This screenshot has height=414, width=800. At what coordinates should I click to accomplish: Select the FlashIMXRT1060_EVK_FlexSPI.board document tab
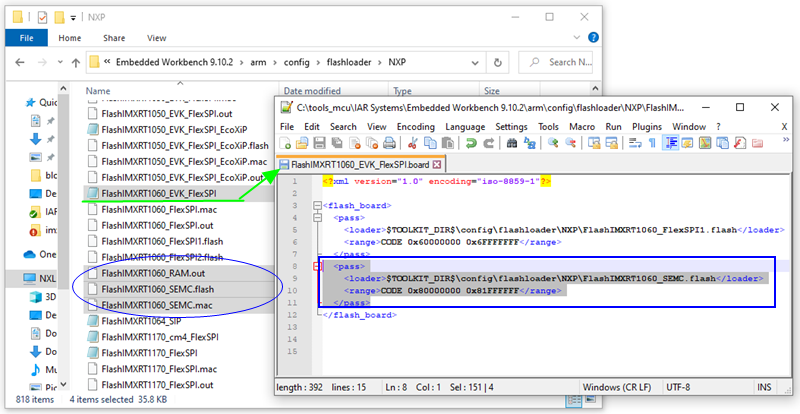point(360,165)
